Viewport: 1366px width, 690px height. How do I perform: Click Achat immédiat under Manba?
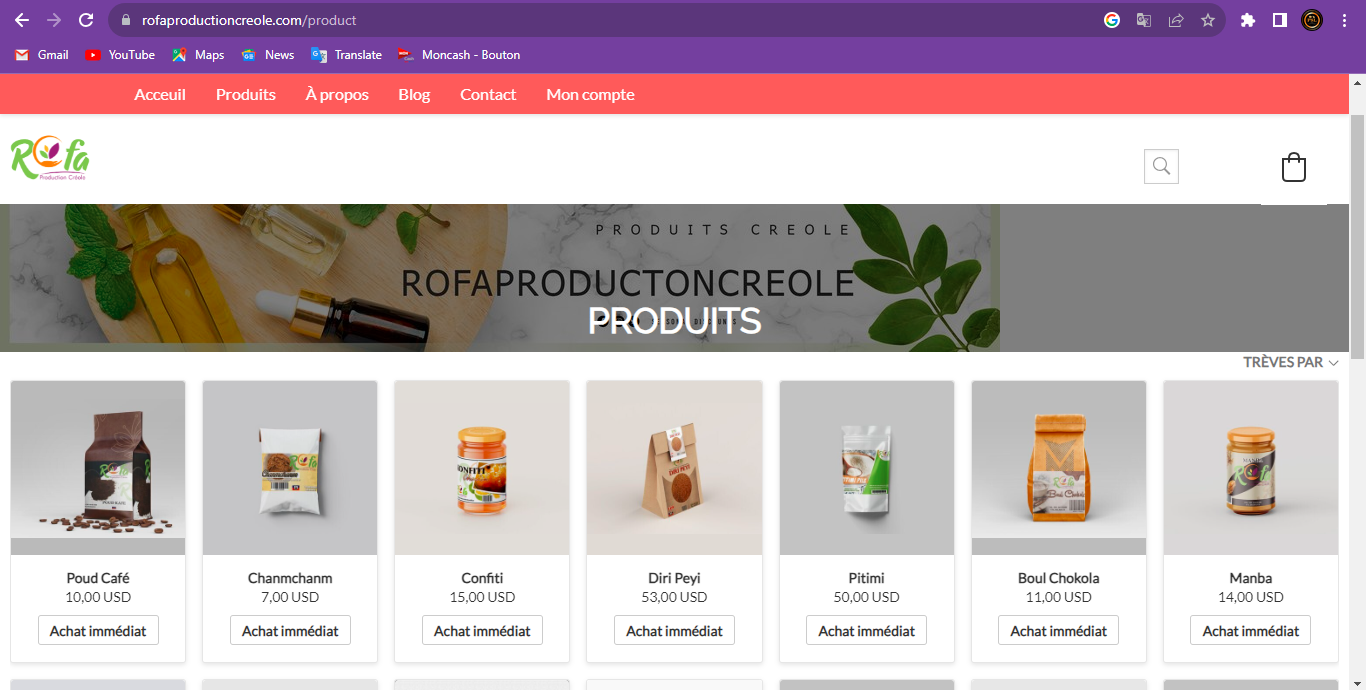click(x=1250, y=630)
